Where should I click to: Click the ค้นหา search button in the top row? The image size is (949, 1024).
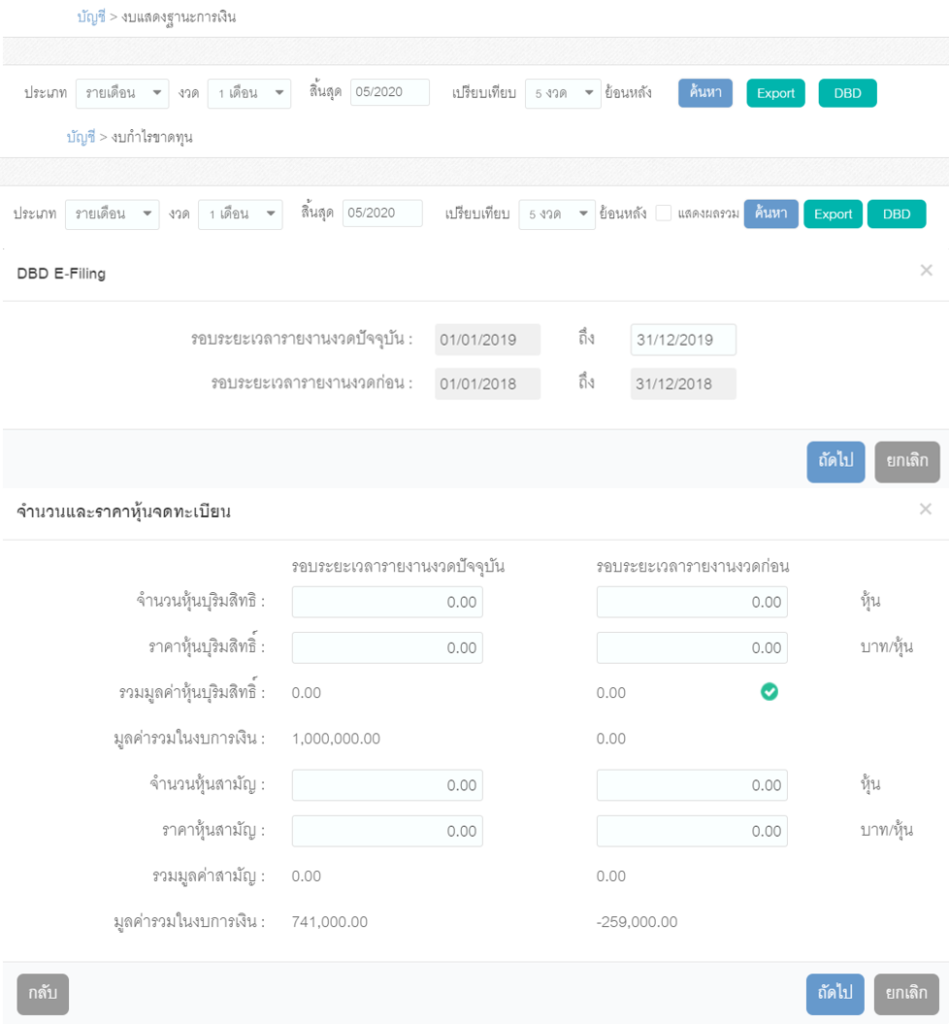click(704, 93)
